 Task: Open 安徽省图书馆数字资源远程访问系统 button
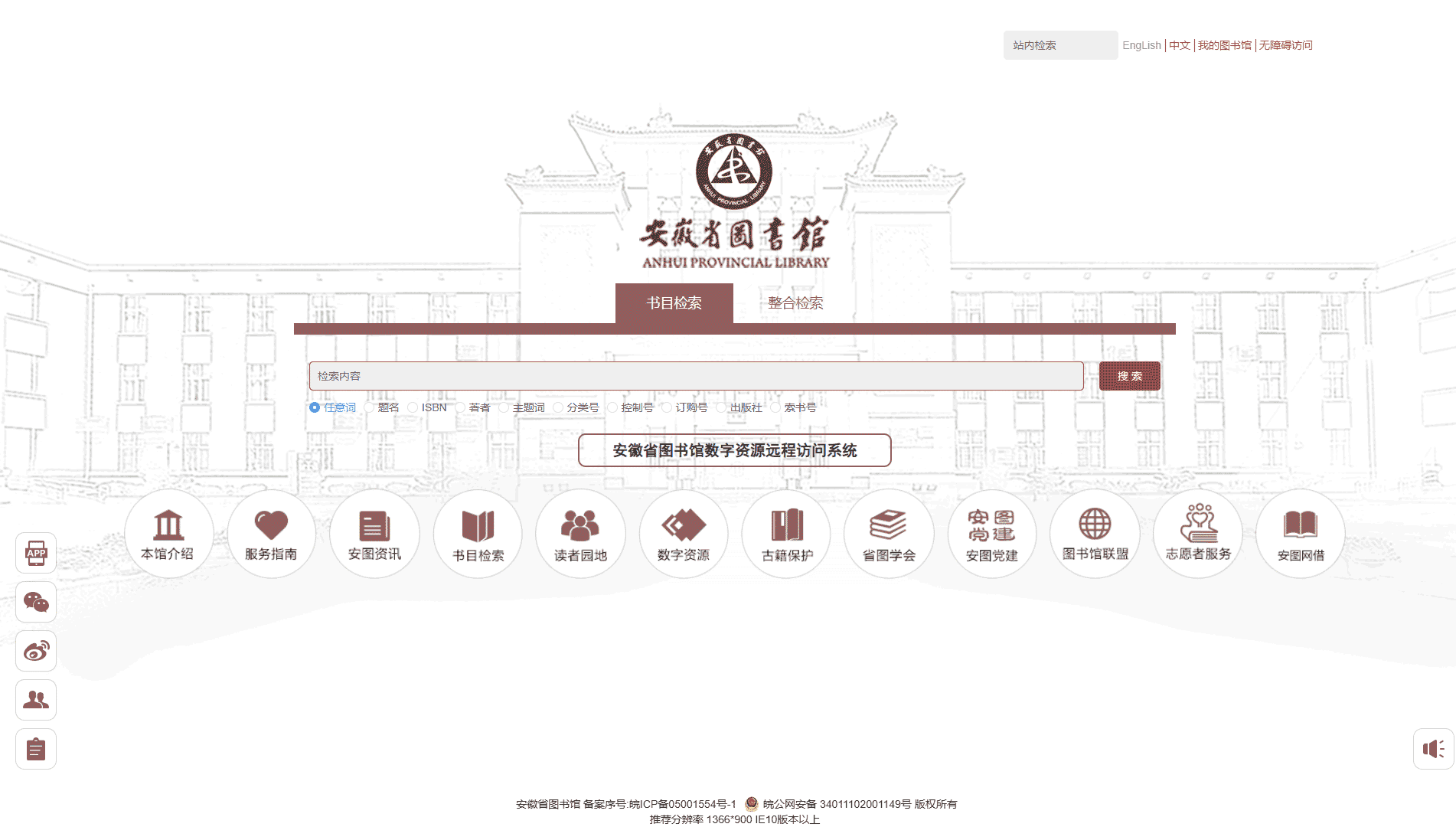coord(735,450)
